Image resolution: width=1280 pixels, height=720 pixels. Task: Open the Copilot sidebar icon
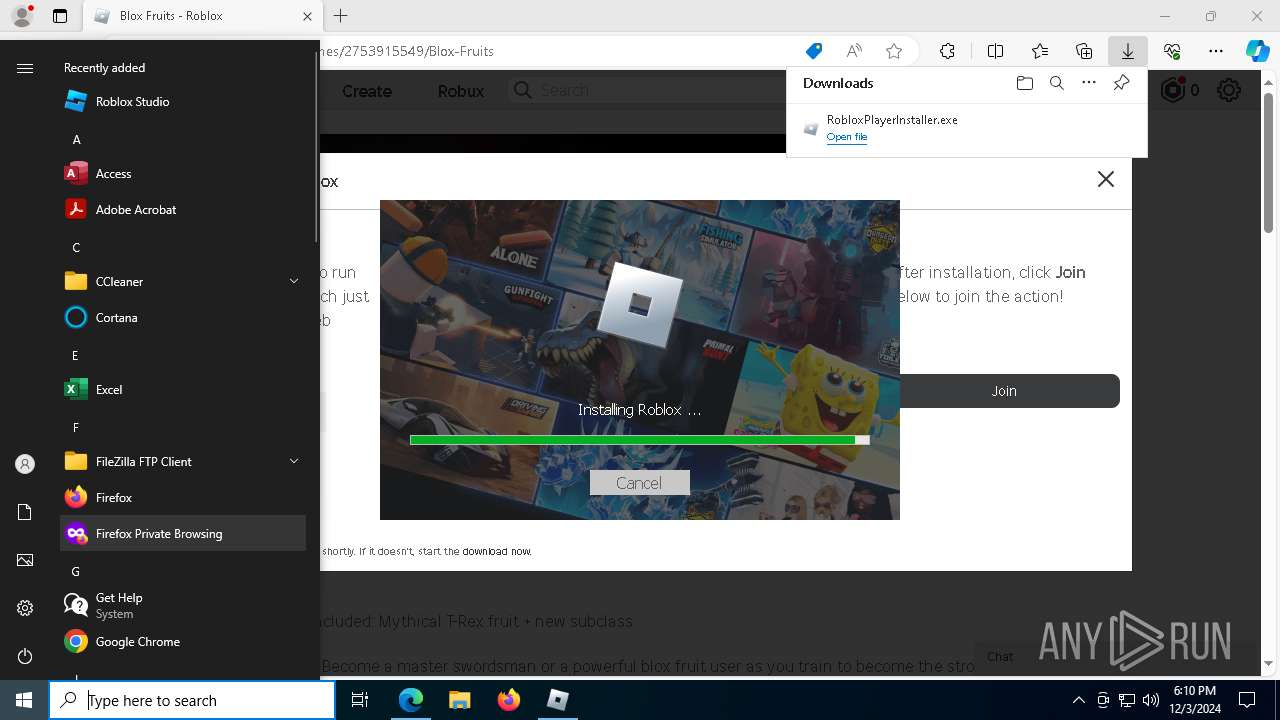pos(1257,51)
